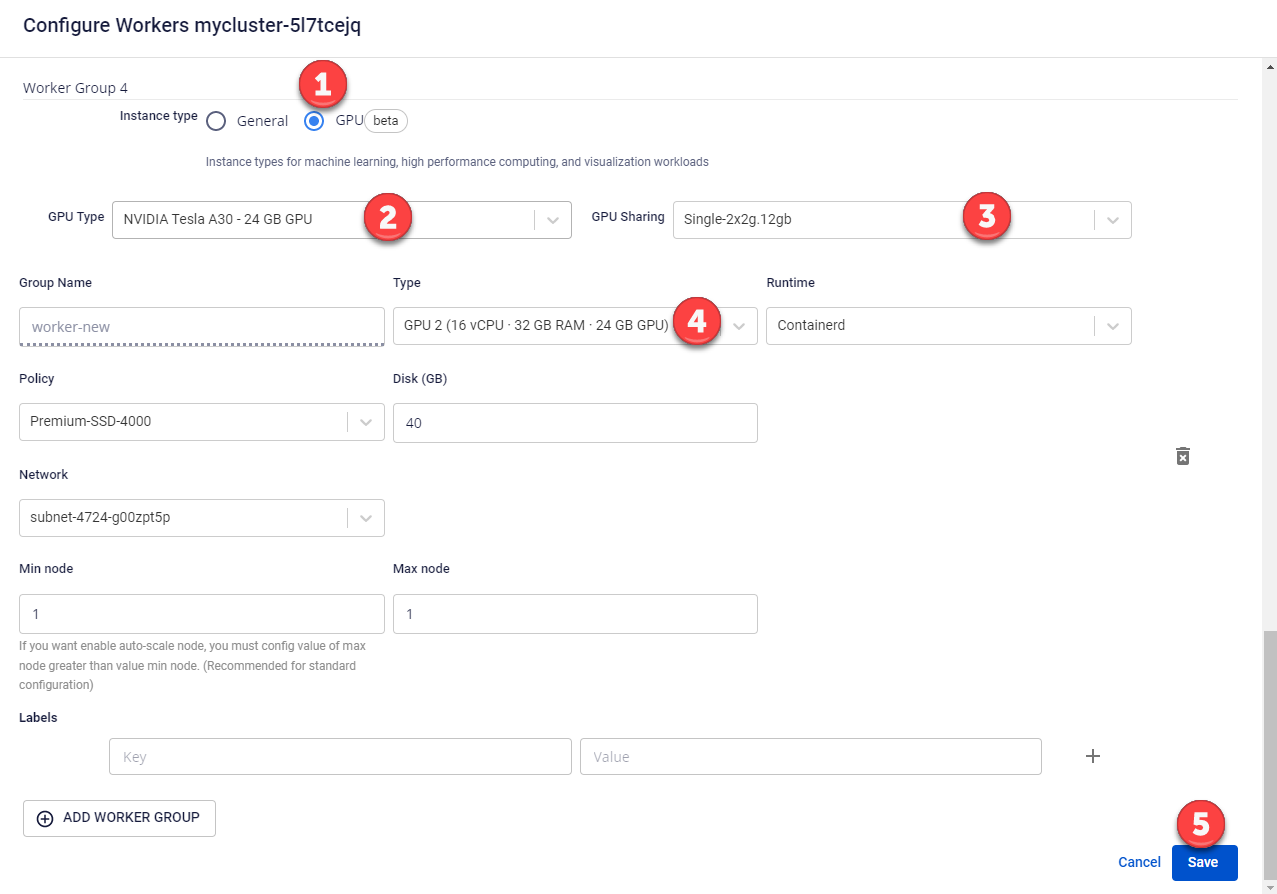Click the Disk (GB) input field
Screen dimensions: 1277x894
coord(575,423)
